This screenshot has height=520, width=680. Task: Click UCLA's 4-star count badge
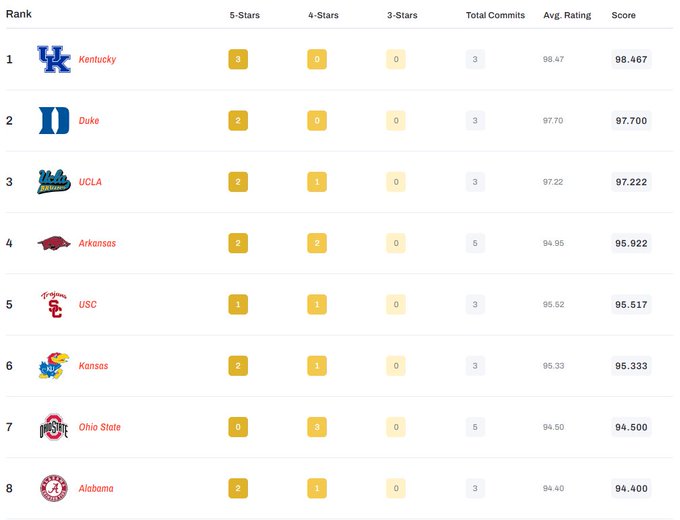pyautogui.click(x=317, y=182)
